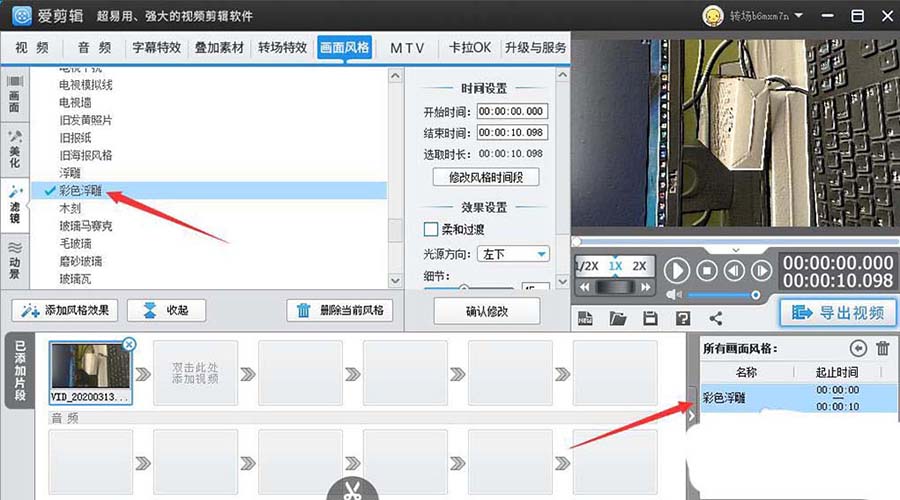The height and width of the screenshot is (500, 900).
Task: Click 添加风格效果 button
Action: coord(65,311)
